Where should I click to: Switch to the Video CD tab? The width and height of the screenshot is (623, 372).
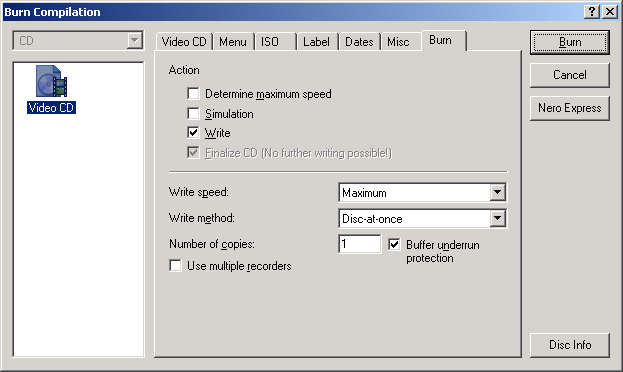(184, 42)
